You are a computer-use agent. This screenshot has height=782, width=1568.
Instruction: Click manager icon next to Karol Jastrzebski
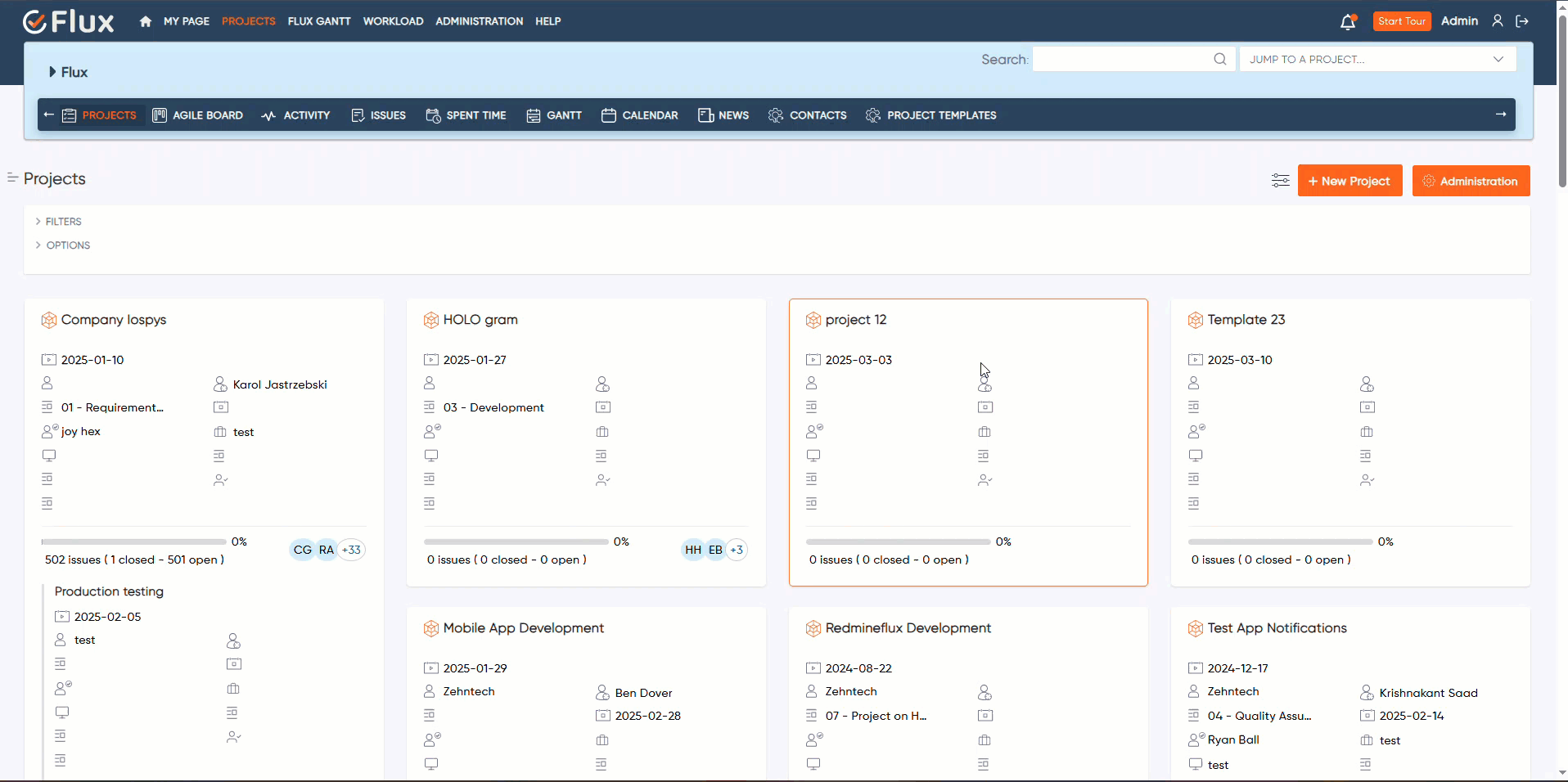(220, 384)
